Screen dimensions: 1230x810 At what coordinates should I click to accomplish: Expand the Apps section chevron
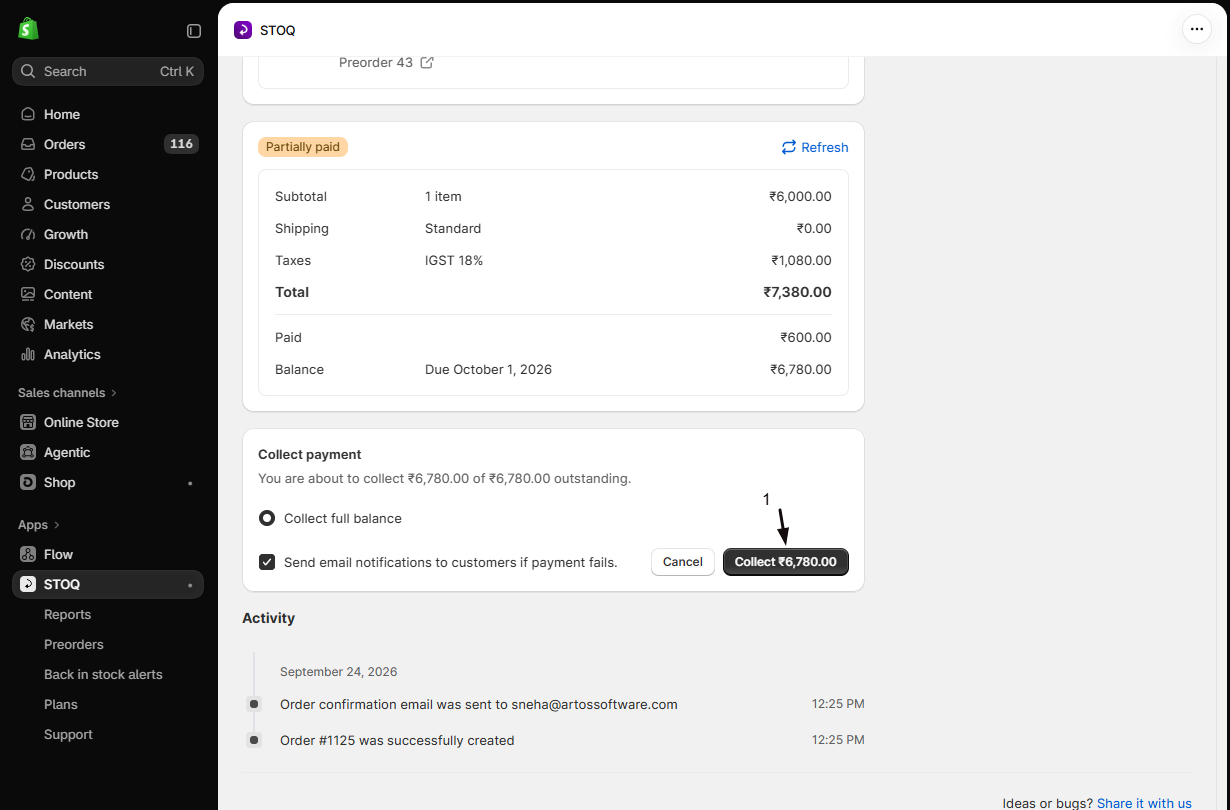point(57,525)
